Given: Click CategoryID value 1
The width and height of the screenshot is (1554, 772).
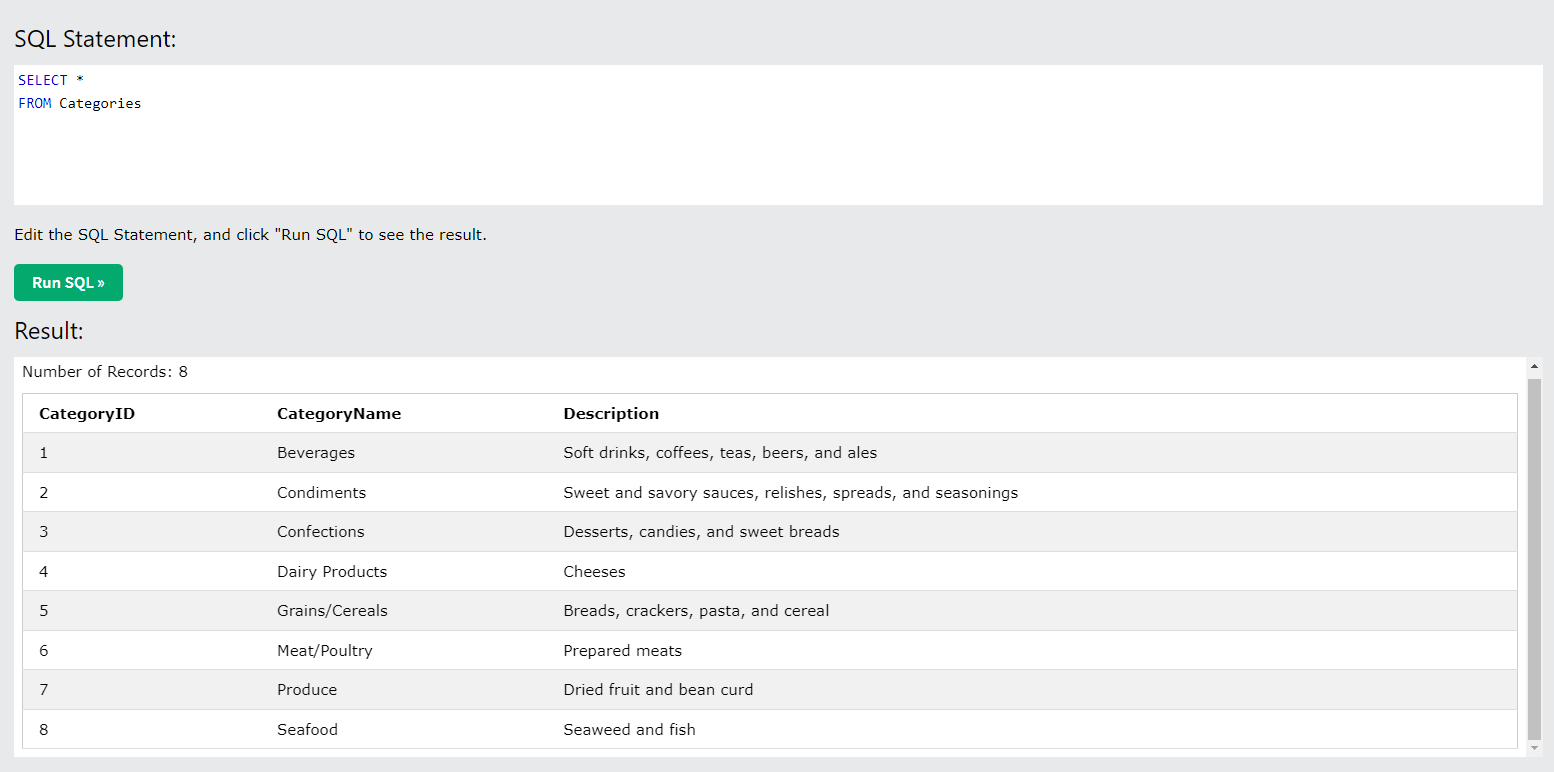Looking at the screenshot, I should pos(44,453).
